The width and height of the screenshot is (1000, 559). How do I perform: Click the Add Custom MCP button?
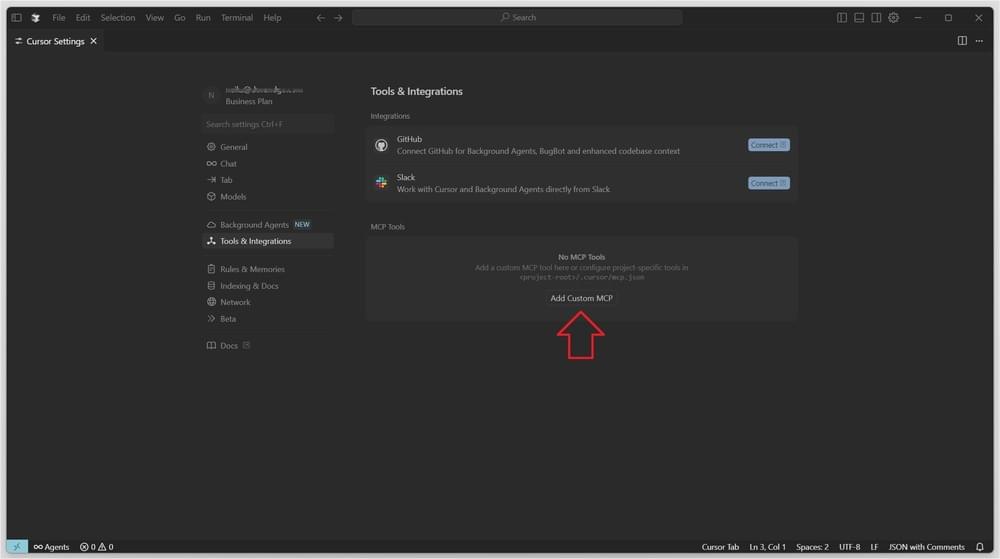[581, 299]
